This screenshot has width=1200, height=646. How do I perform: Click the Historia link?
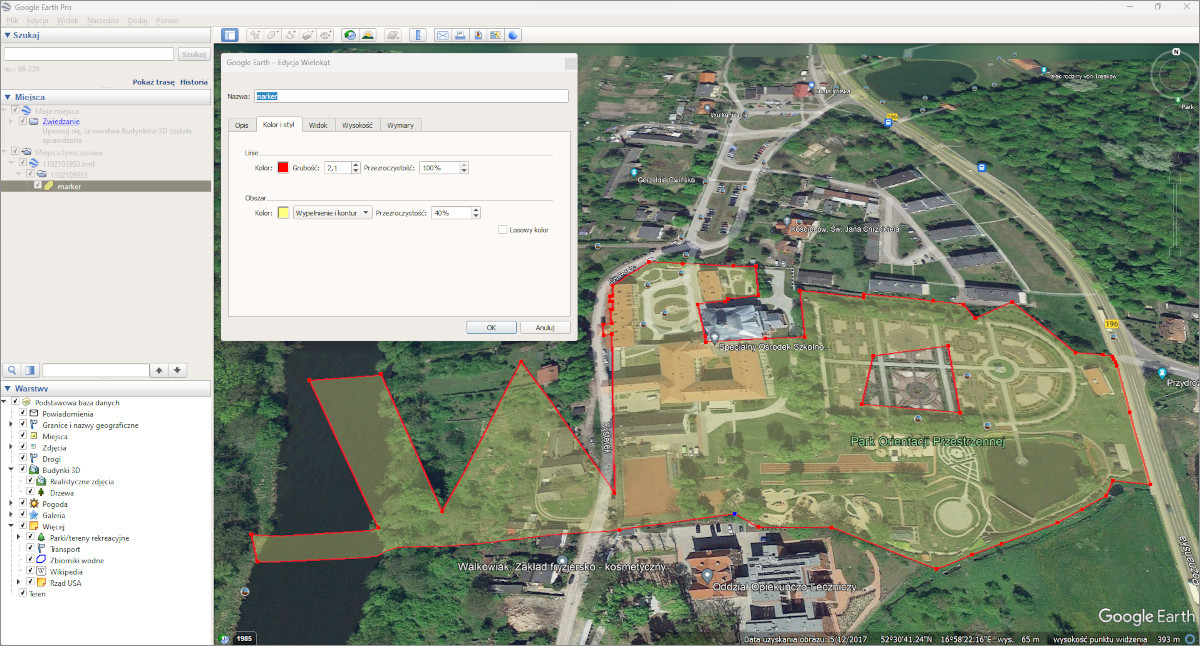point(194,82)
